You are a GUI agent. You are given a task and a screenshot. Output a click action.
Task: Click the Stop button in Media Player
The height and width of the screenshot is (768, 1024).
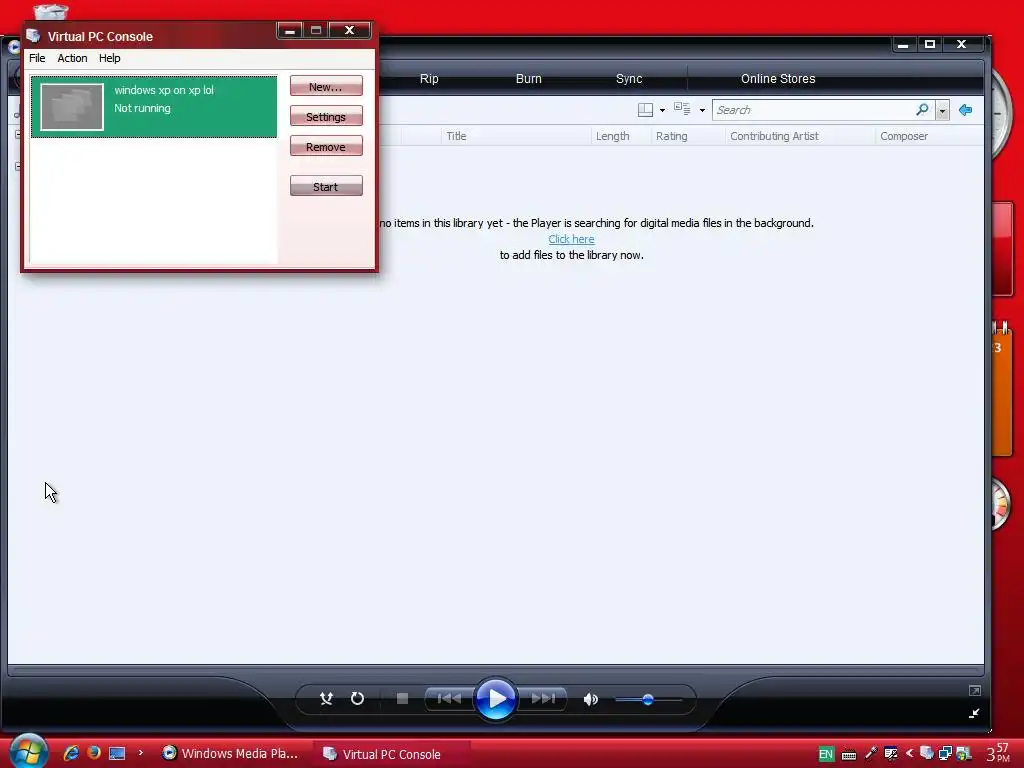click(402, 699)
